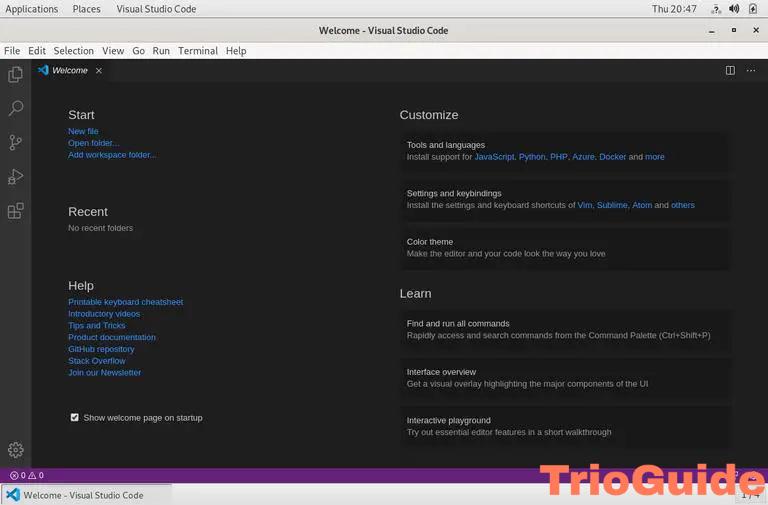Install Python language support link
The height and width of the screenshot is (505, 768).
532,157
